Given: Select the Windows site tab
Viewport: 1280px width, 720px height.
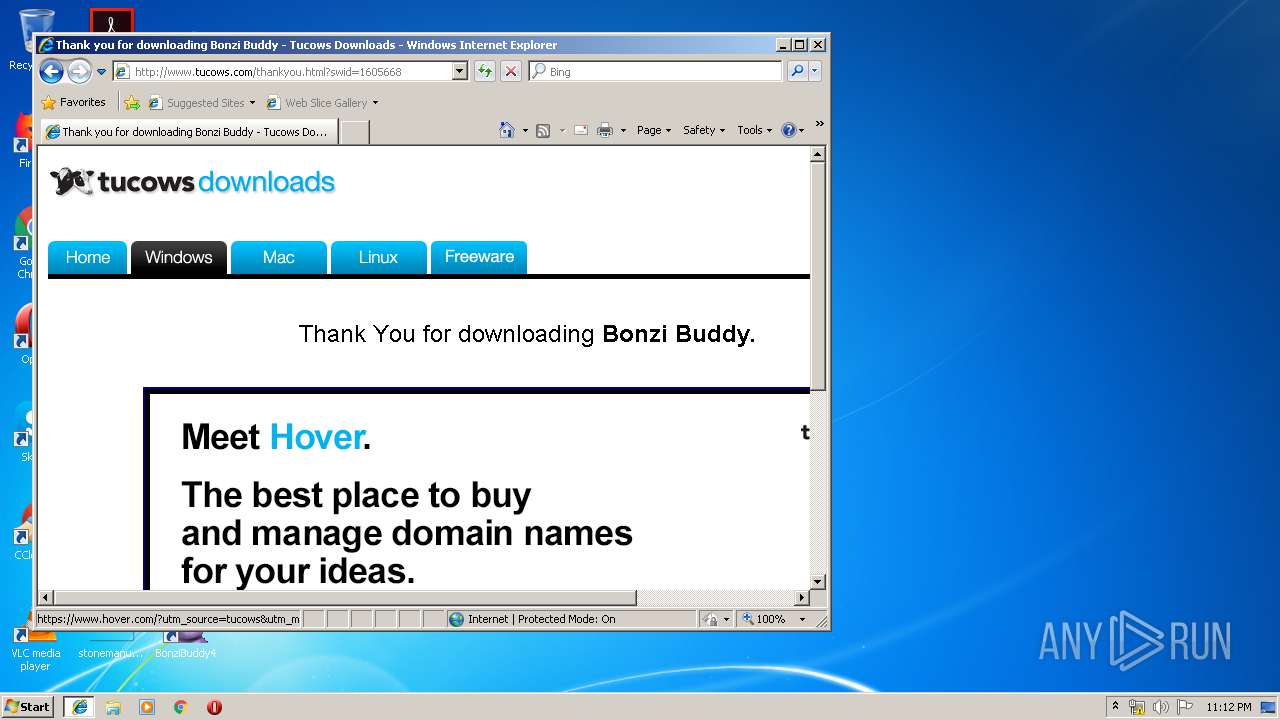Looking at the screenshot, I should tap(179, 257).
